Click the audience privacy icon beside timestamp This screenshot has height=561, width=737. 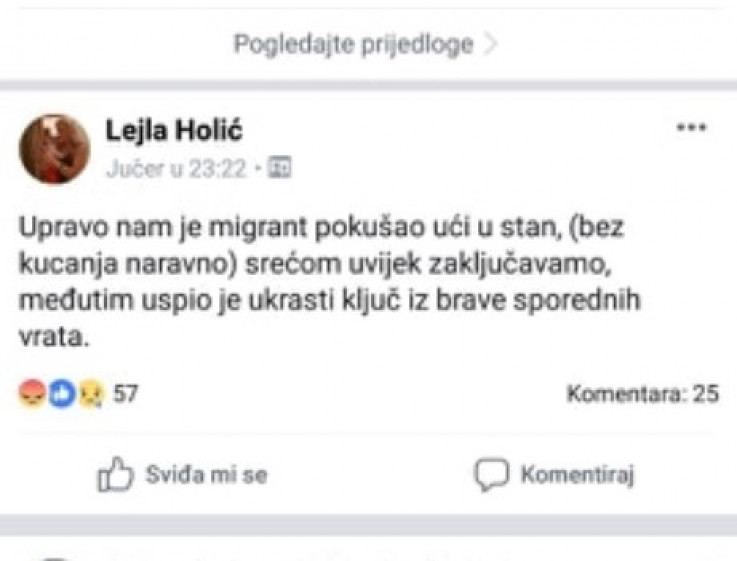click(280, 169)
